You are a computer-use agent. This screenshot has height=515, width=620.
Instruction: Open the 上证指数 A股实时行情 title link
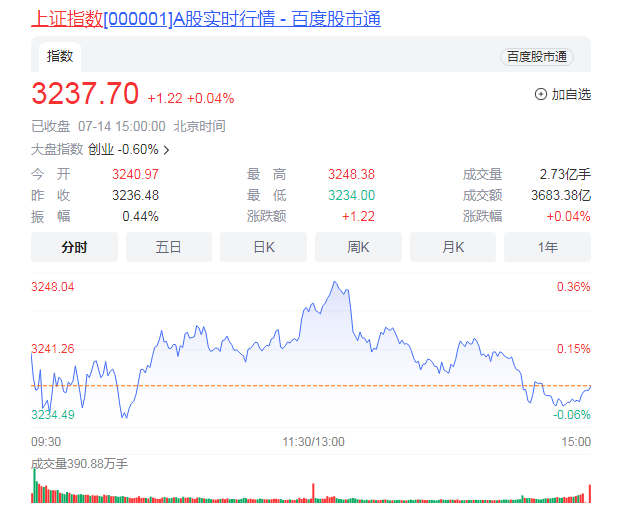(206, 19)
